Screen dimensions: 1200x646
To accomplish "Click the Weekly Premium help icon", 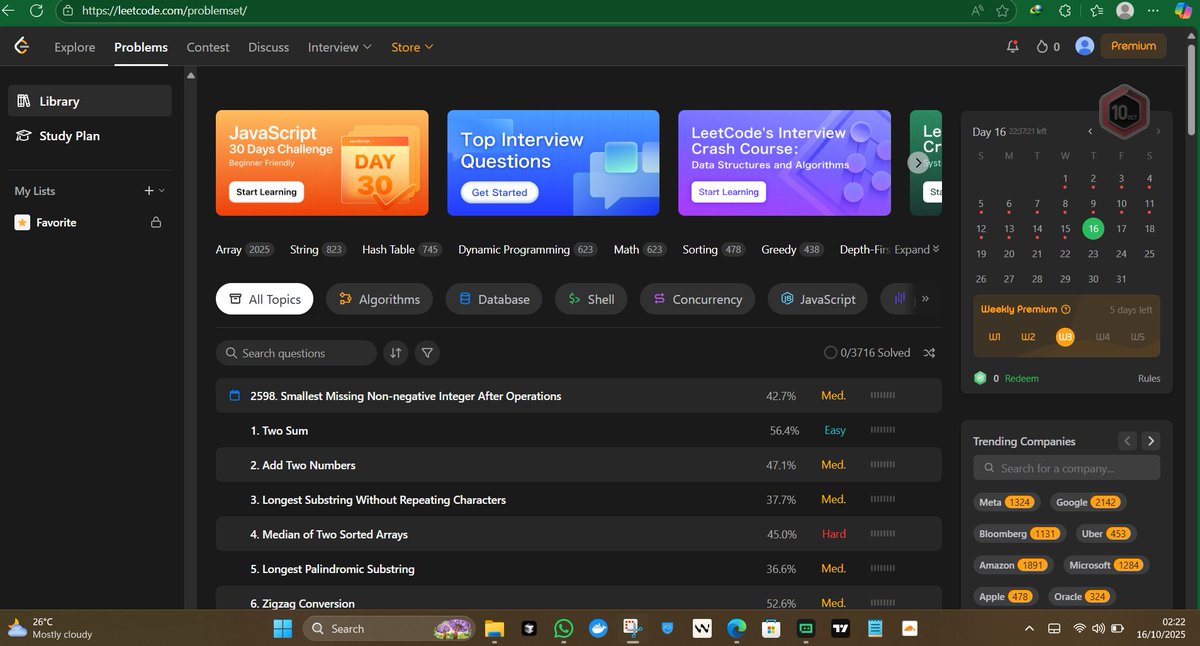I will click(x=1066, y=310).
